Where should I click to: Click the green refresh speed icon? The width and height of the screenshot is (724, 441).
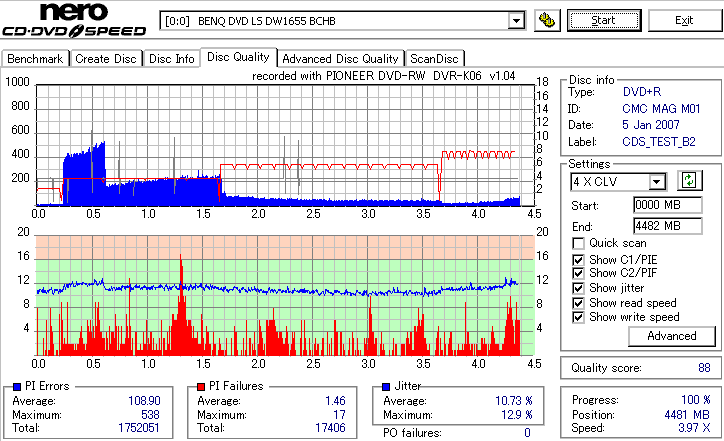pos(689,180)
